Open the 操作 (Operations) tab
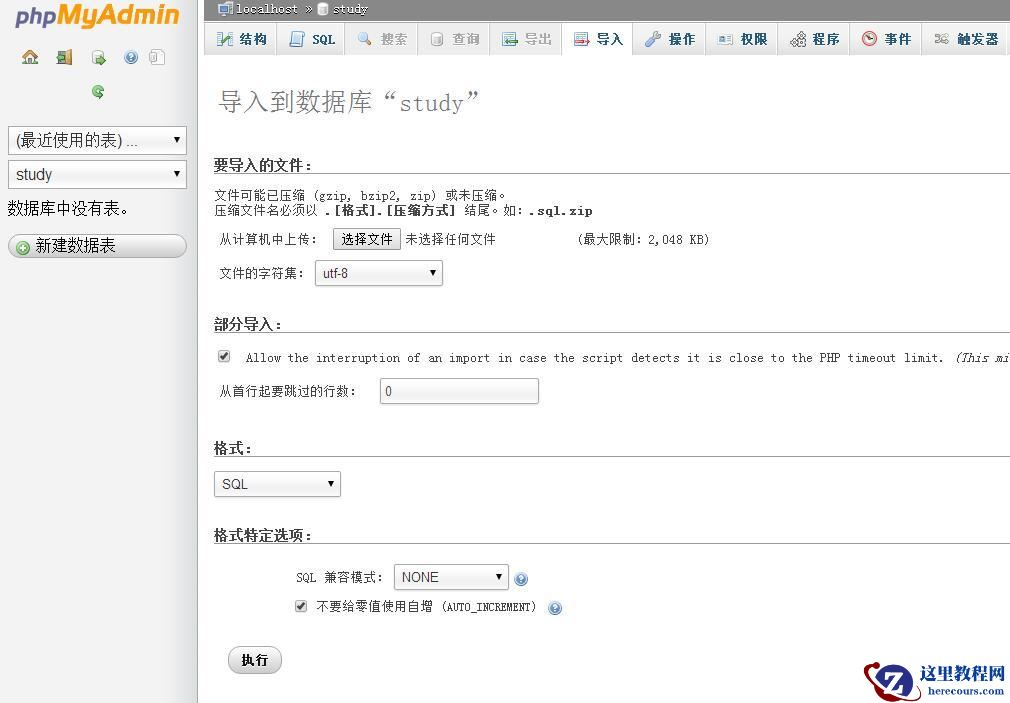 669,39
